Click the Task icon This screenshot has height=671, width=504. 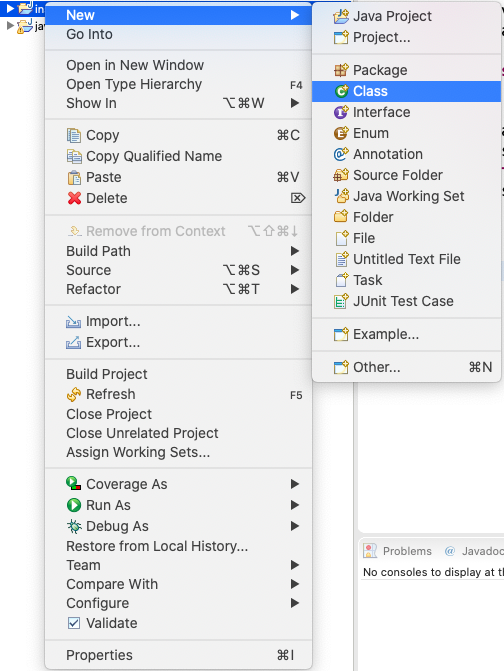point(341,280)
